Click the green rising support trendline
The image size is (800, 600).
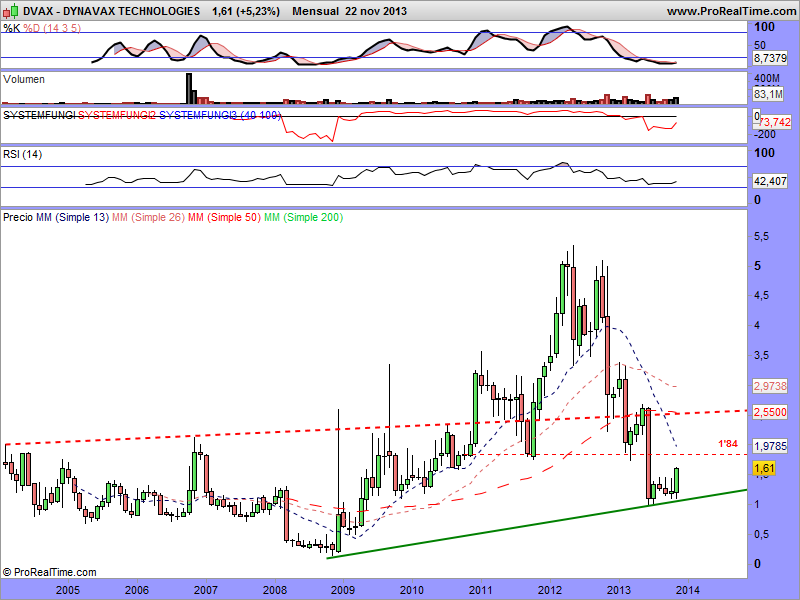click(537, 523)
